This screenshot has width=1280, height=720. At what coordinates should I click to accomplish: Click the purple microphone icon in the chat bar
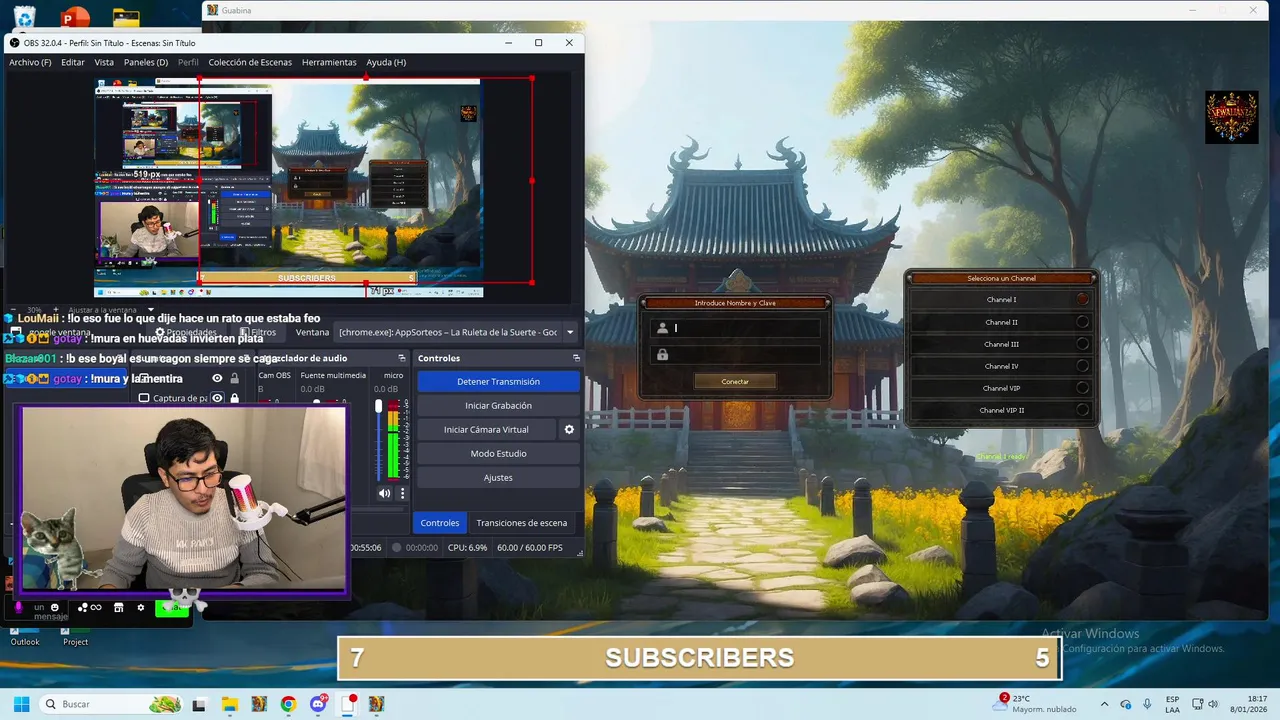click(18, 607)
